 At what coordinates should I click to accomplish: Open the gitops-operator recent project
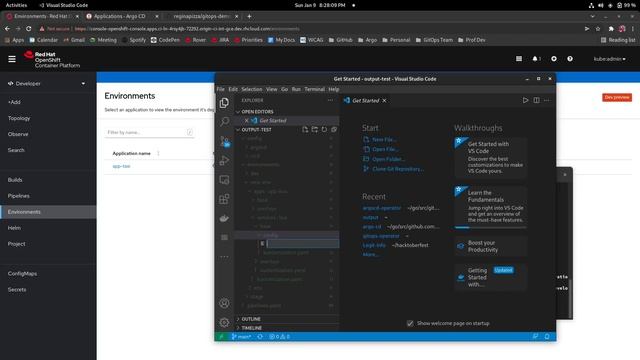point(381,236)
